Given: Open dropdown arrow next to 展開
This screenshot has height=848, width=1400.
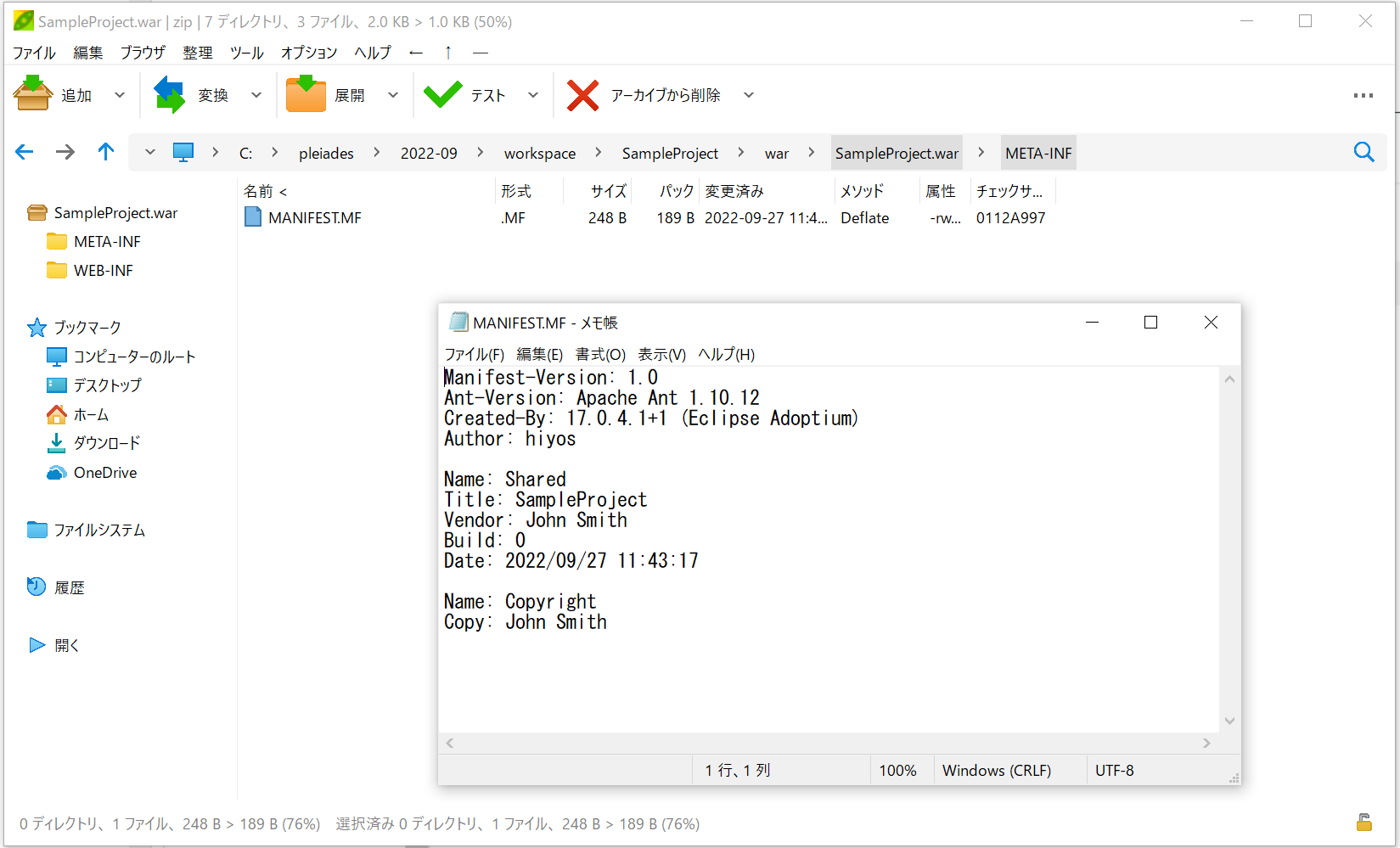Looking at the screenshot, I should (x=393, y=95).
